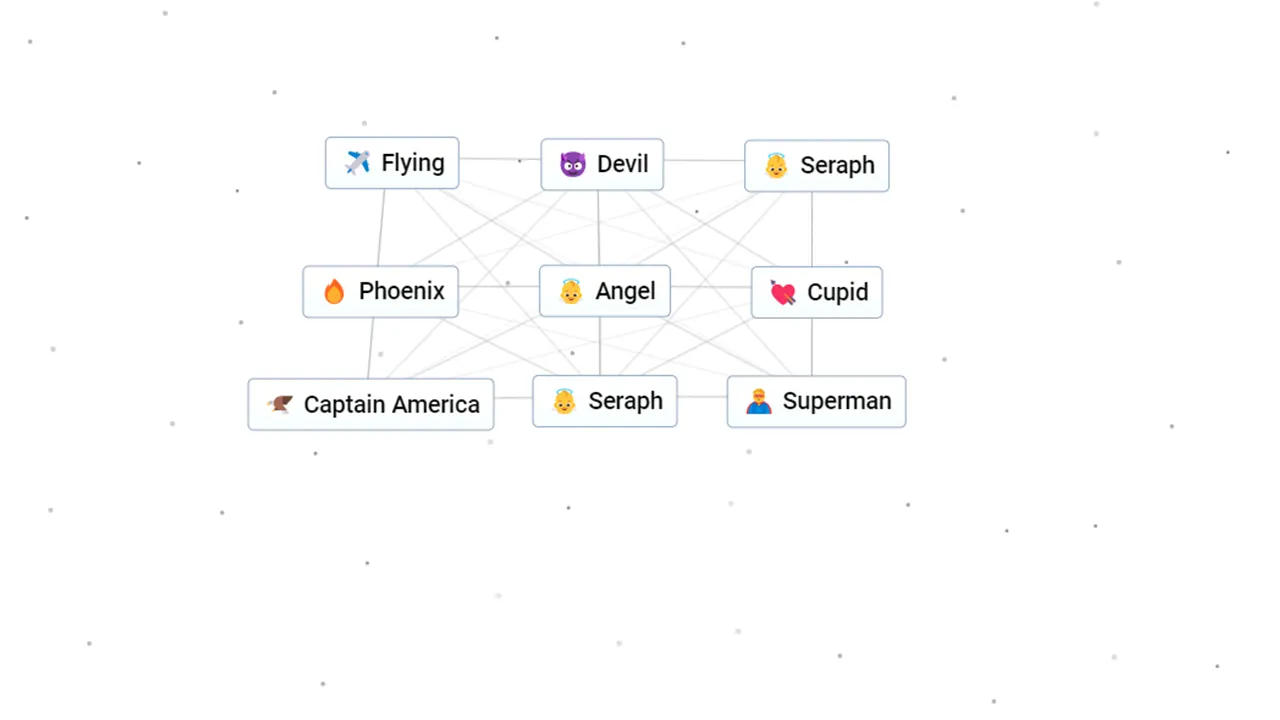
Task: Click the line connecting Cupid and Superman
Action: pyautogui.click(x=811, y=347)
